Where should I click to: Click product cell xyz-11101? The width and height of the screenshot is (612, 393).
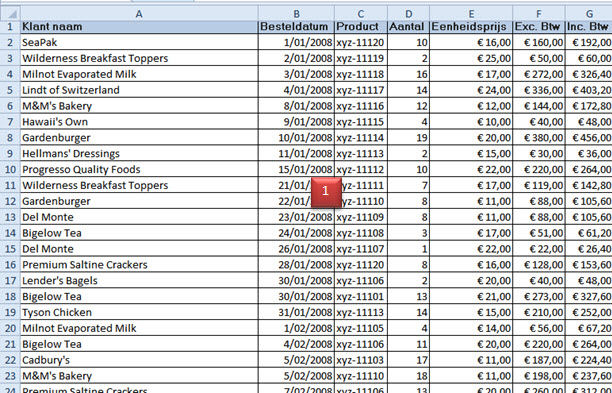[361, 297]
